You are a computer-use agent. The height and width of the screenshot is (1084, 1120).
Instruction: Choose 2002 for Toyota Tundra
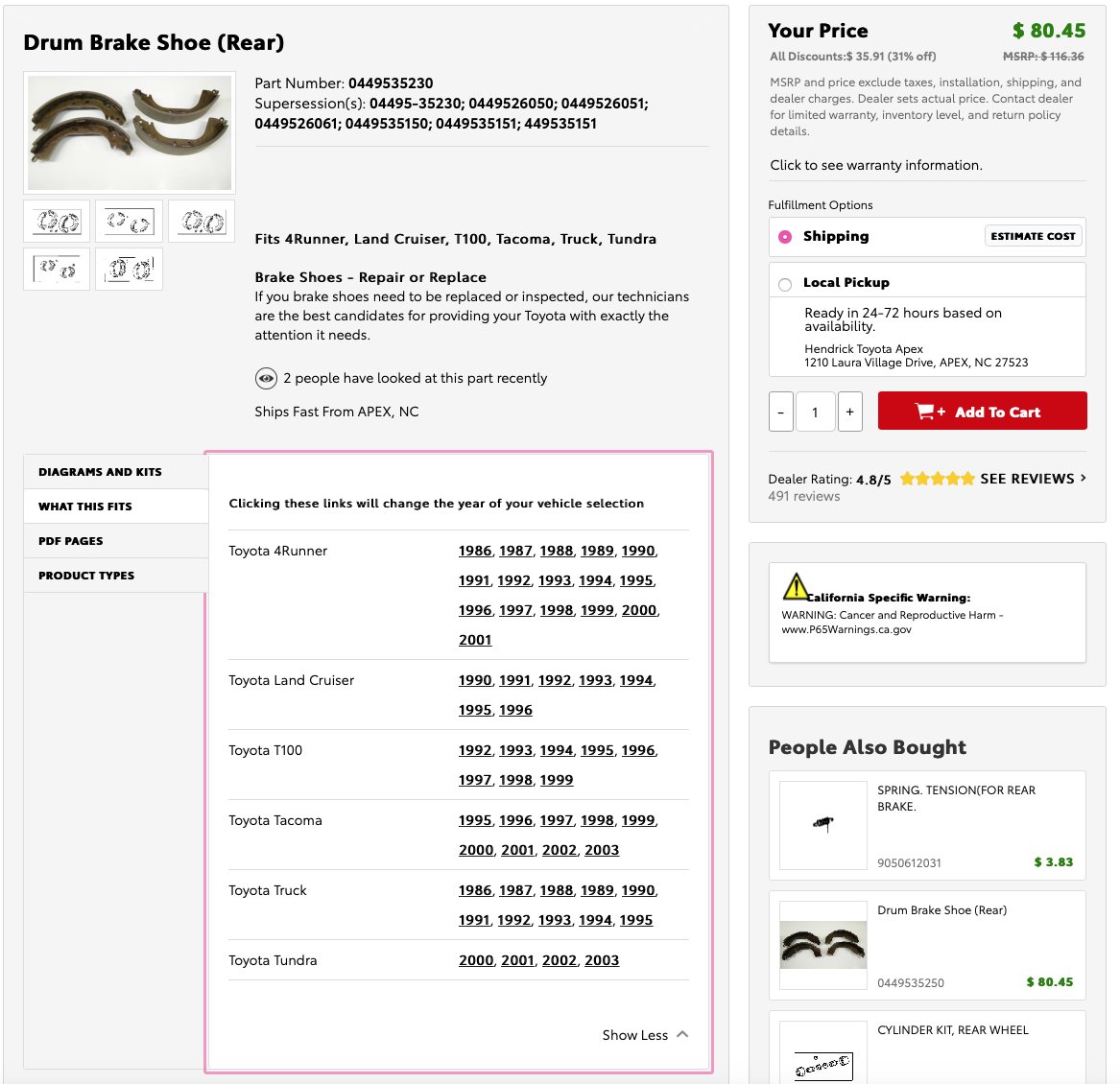560,960
